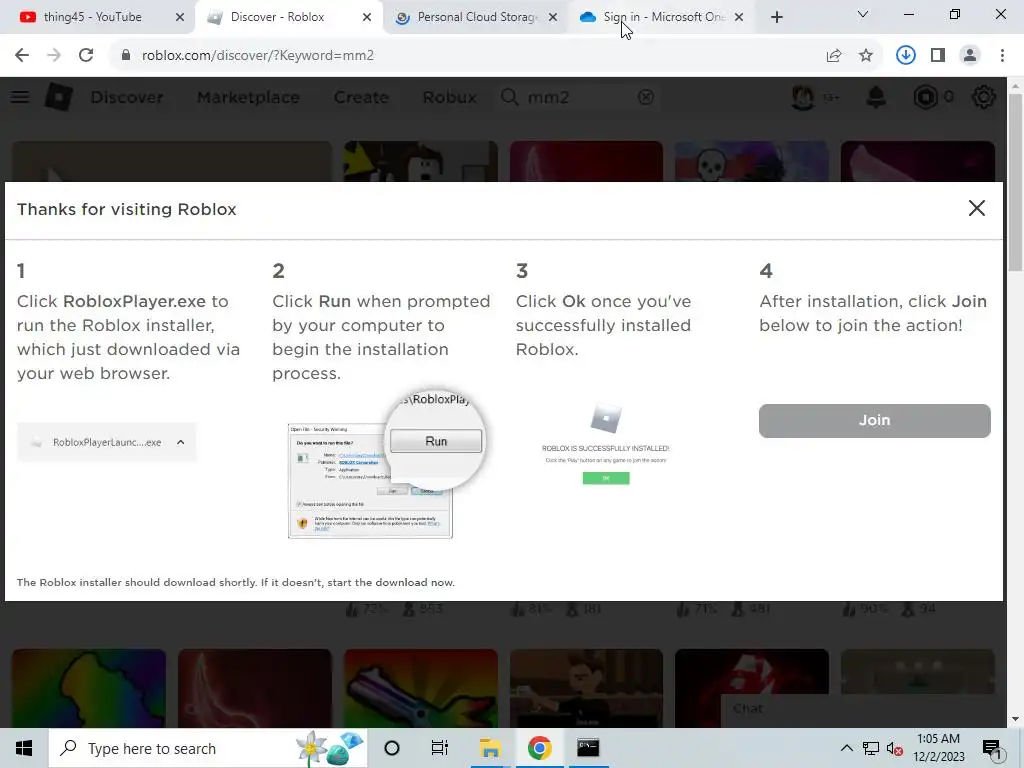Click the RobloxPlayerLauncher.exe download item
The width and height of the screenshot is (1024, 768).
(x=107, y=442)
